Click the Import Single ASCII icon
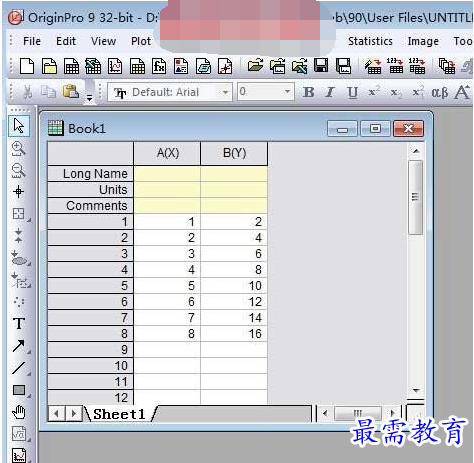 pyautogui.click(x=396, y=66)
